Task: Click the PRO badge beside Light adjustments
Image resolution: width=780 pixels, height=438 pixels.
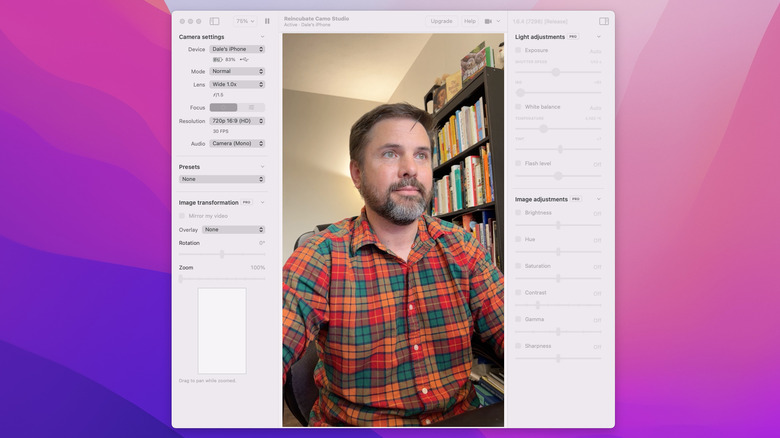Action: (573, 37)
